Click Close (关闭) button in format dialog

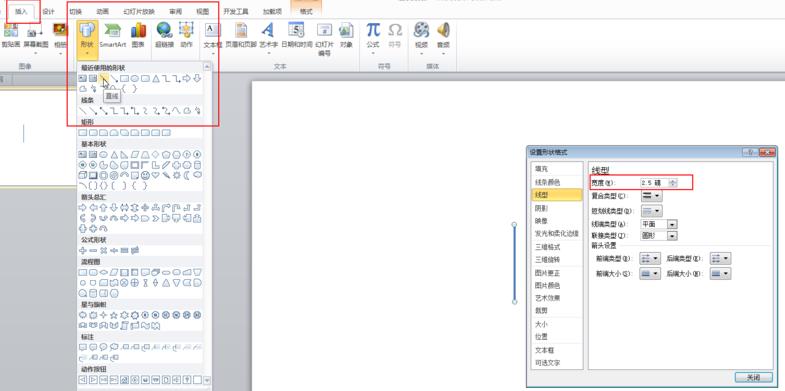(753, 377)
